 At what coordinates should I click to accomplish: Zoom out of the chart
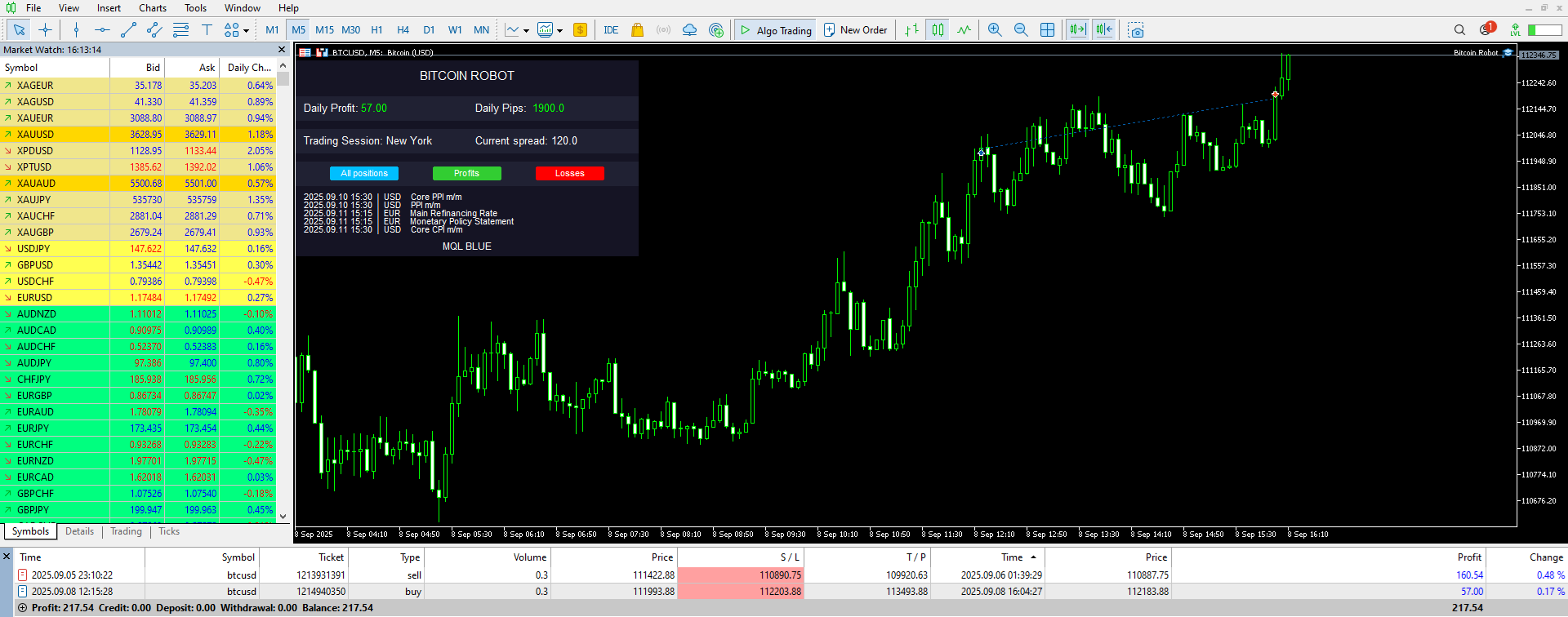pos(1021,30)
